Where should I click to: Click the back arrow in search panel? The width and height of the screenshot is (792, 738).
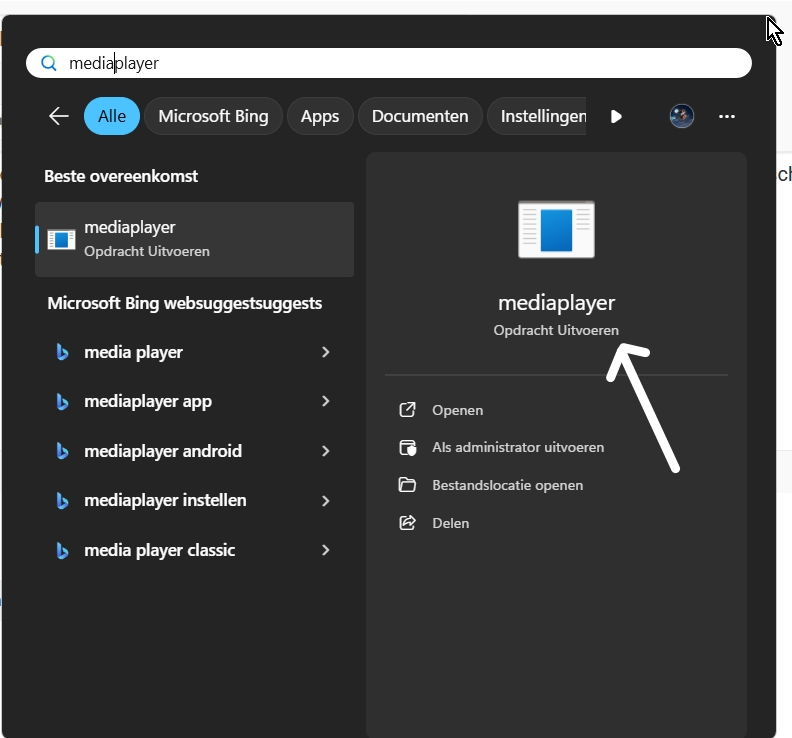point(59,116)
